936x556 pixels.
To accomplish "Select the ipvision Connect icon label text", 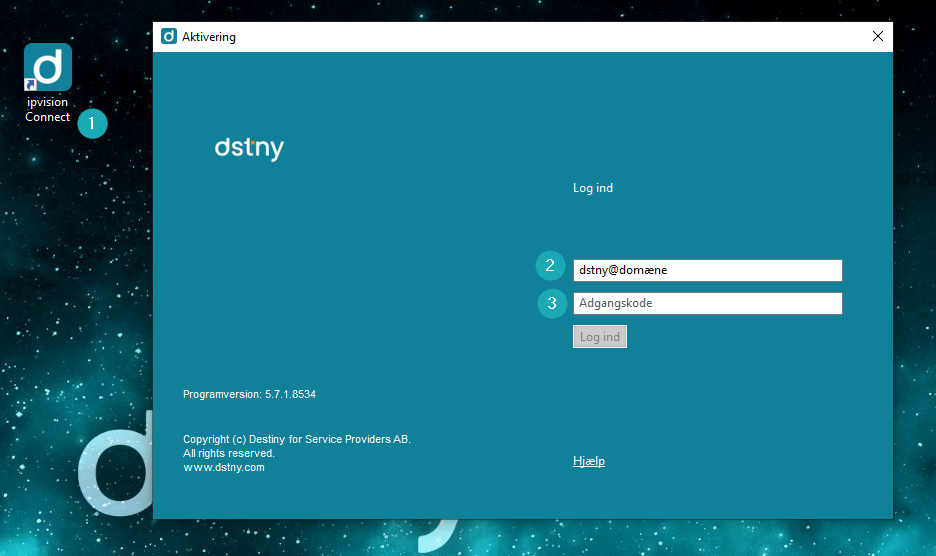I will (48, 109).
